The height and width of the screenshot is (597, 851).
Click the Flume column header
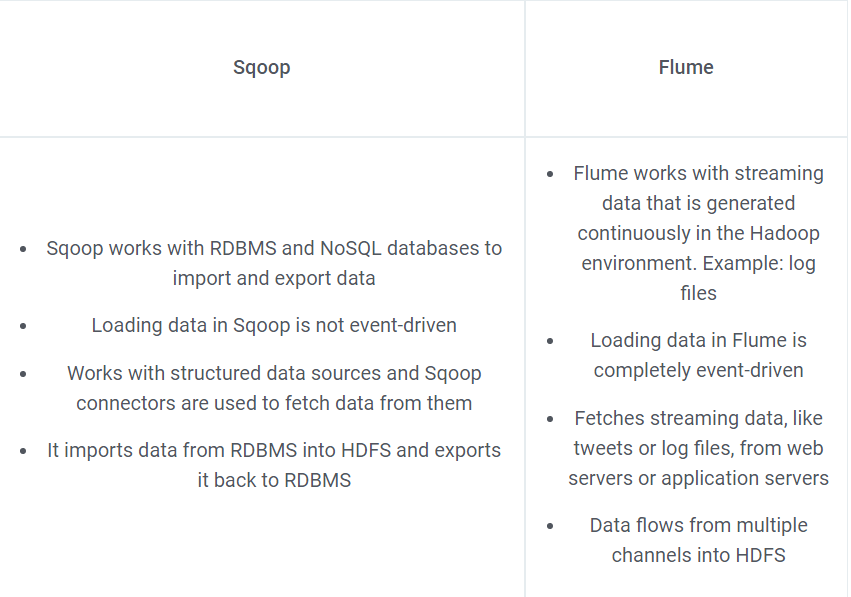coord(686,68)
